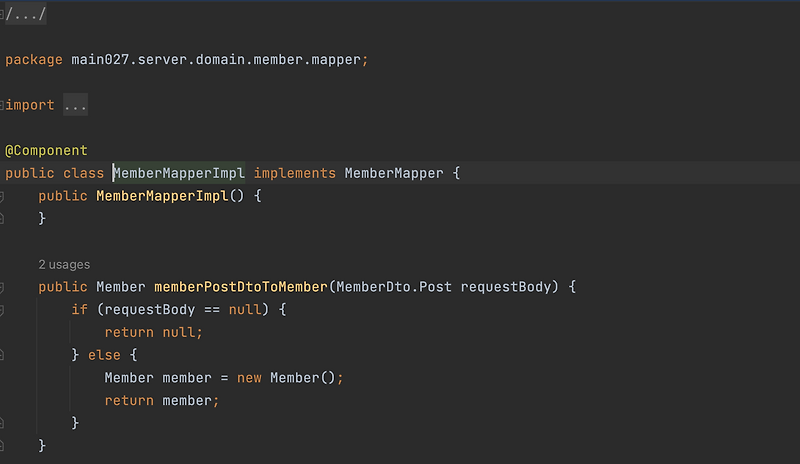Click the return null; statement
The width and height of the screenshot is (800, 464).
tap(154, 332)
